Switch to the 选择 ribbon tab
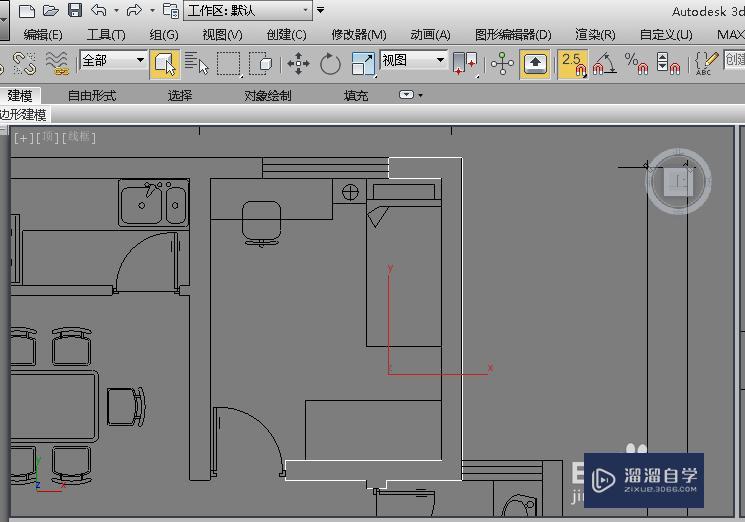The height and width of the screenshot is (522, 745). 180,96
